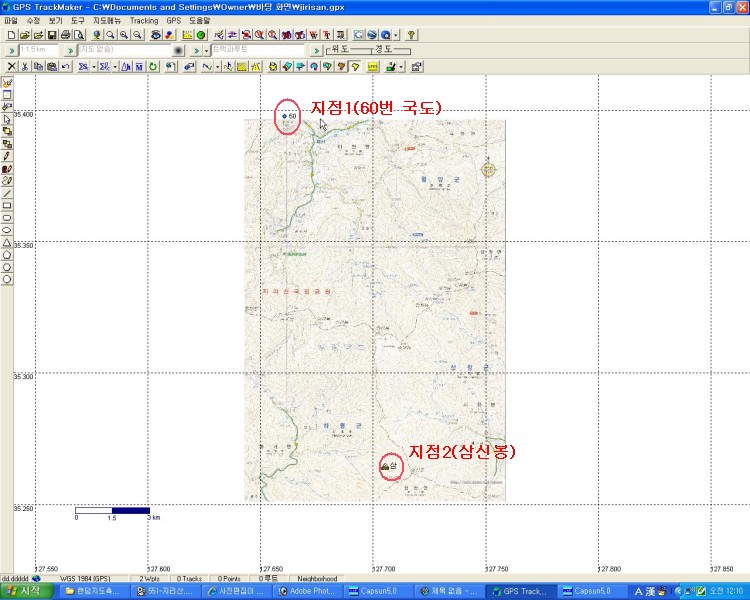Open dropdown arrow beside the green stamp icon
Viewport: 750px width, 600px height.
[401, 67]
